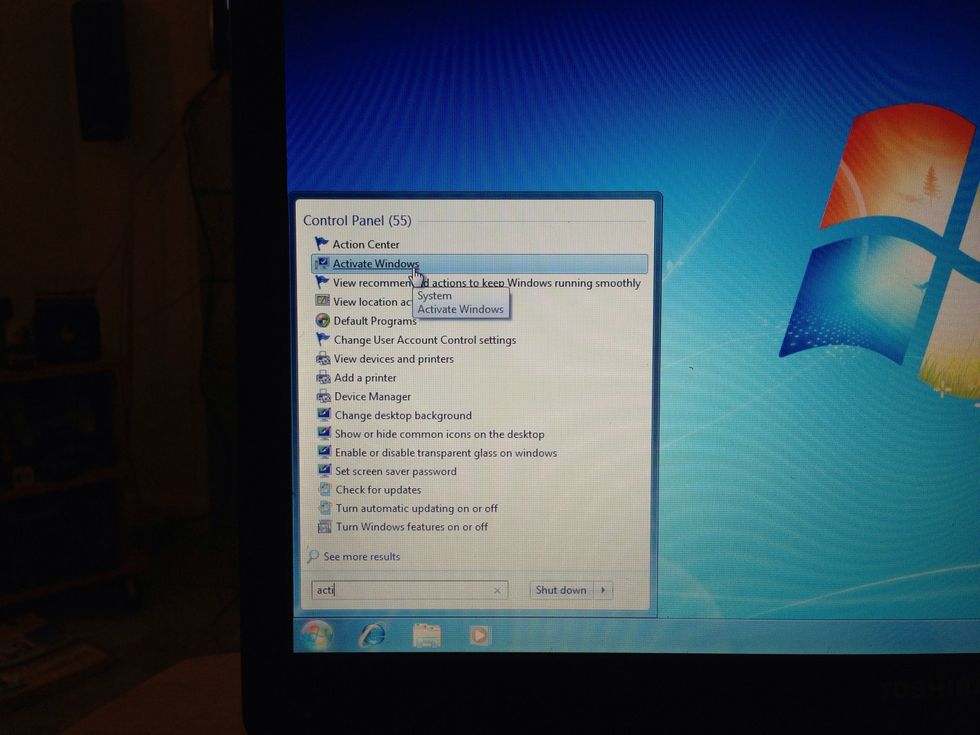Image resolution: width=980 pixels, height=735 pixels.
Task: Open Turn Windows features on or off
Action: click(414, 527)
